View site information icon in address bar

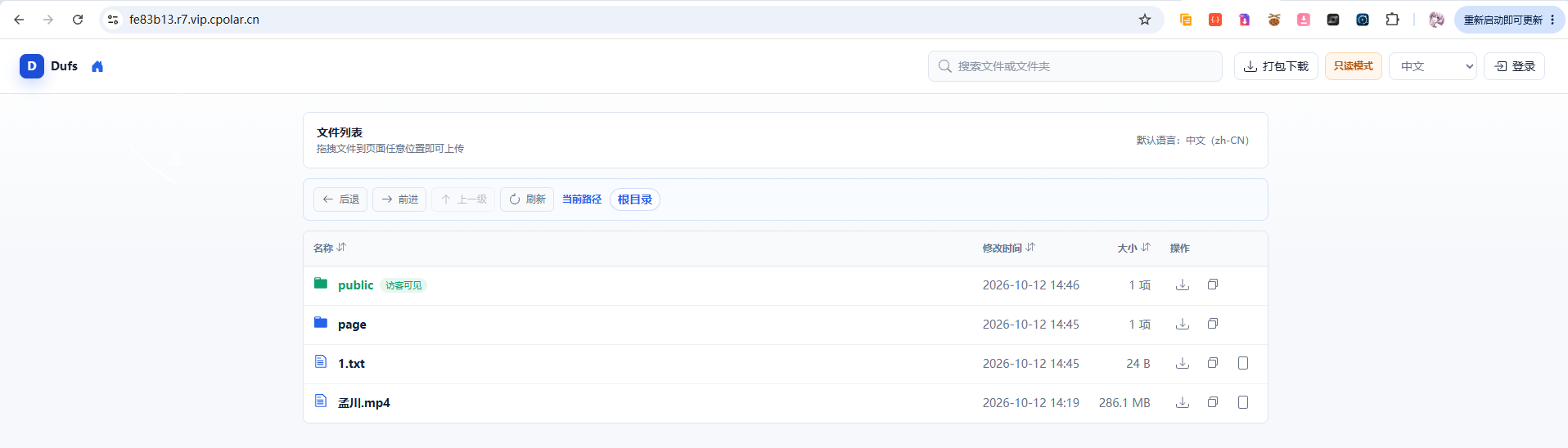tap(113, 20)
